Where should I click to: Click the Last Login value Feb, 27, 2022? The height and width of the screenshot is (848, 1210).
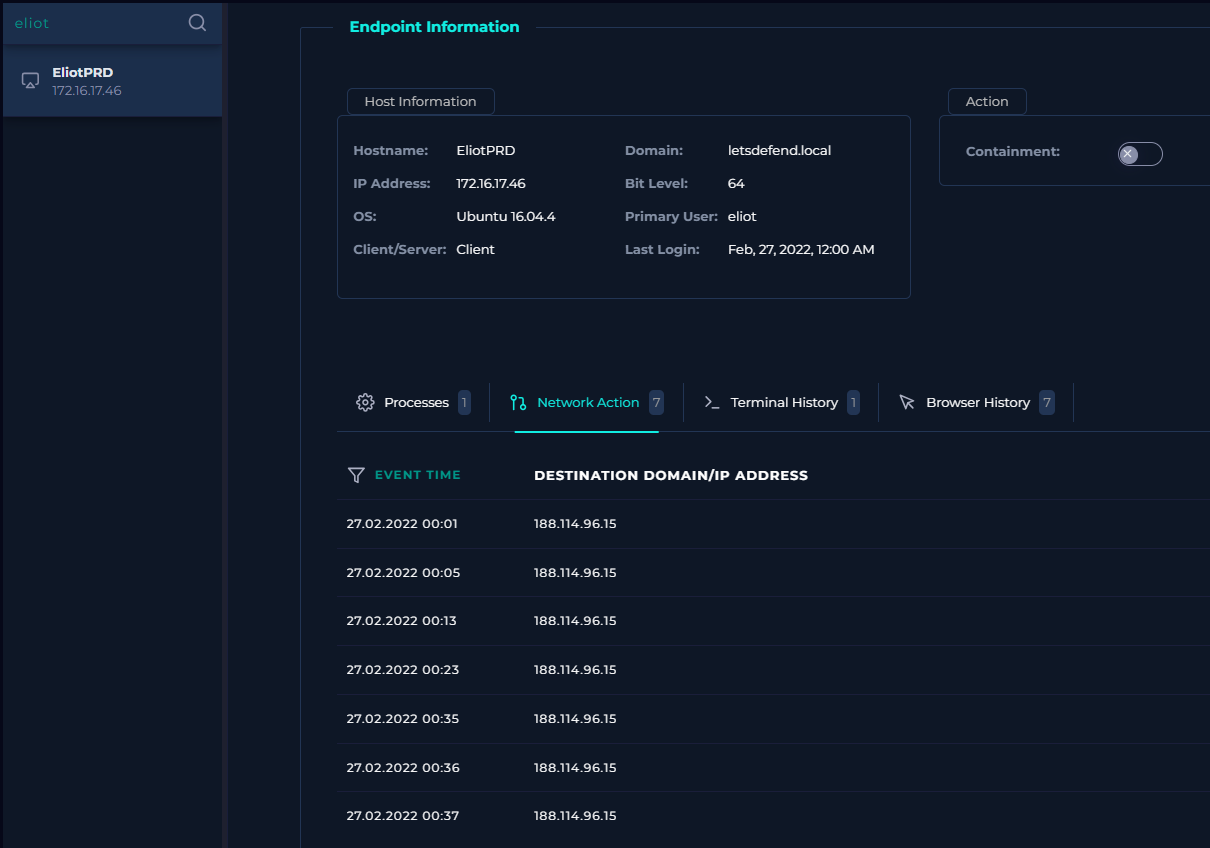click(x=801, y=249)
